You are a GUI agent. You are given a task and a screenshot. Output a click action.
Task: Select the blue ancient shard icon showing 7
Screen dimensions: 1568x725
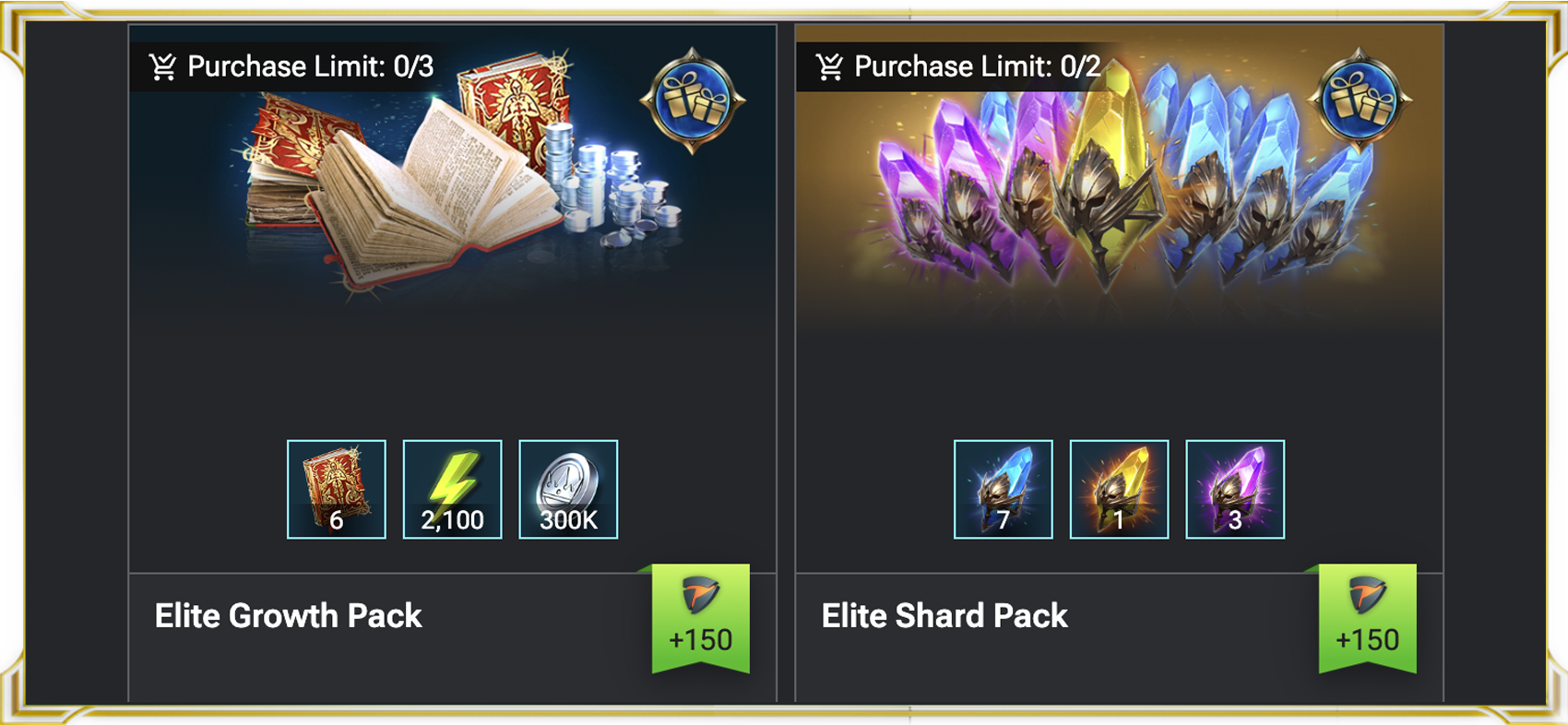1004,489
